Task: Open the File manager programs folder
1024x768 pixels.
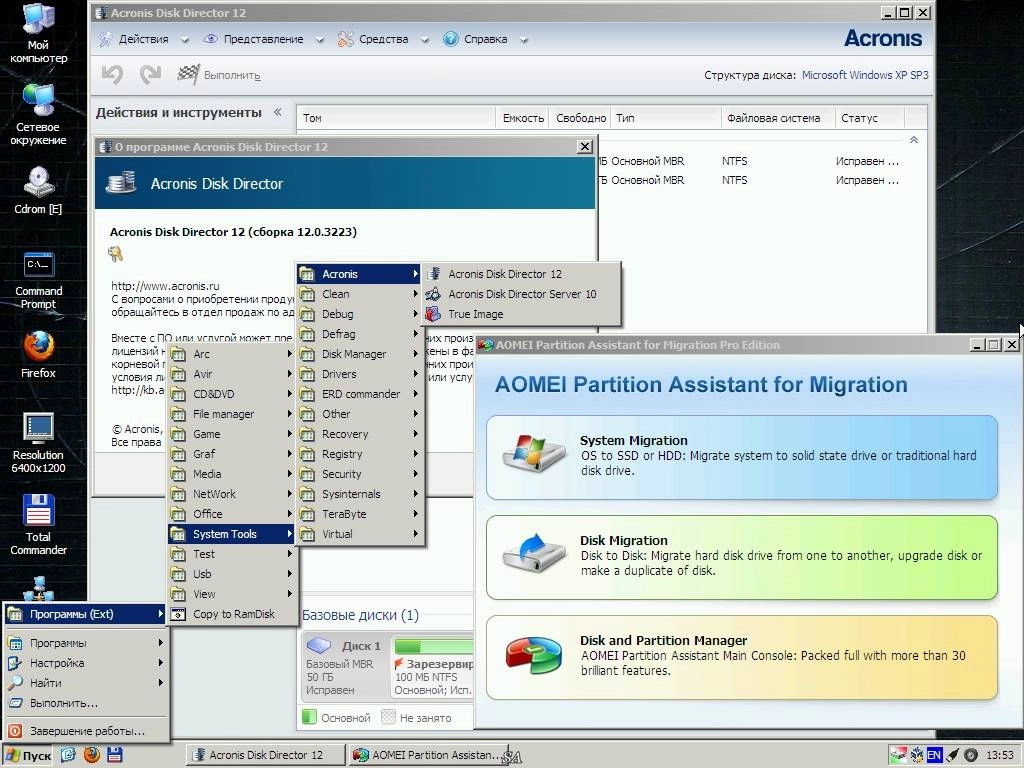Action: [232, 414]
